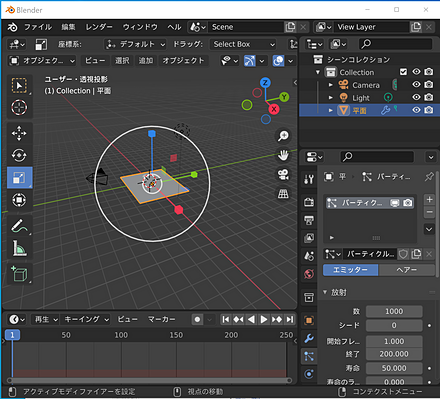Image resolution: width=440 pixels, height=399 pixels.
Task: Switch perspective/orthographic grid icon
Action: 283,194
